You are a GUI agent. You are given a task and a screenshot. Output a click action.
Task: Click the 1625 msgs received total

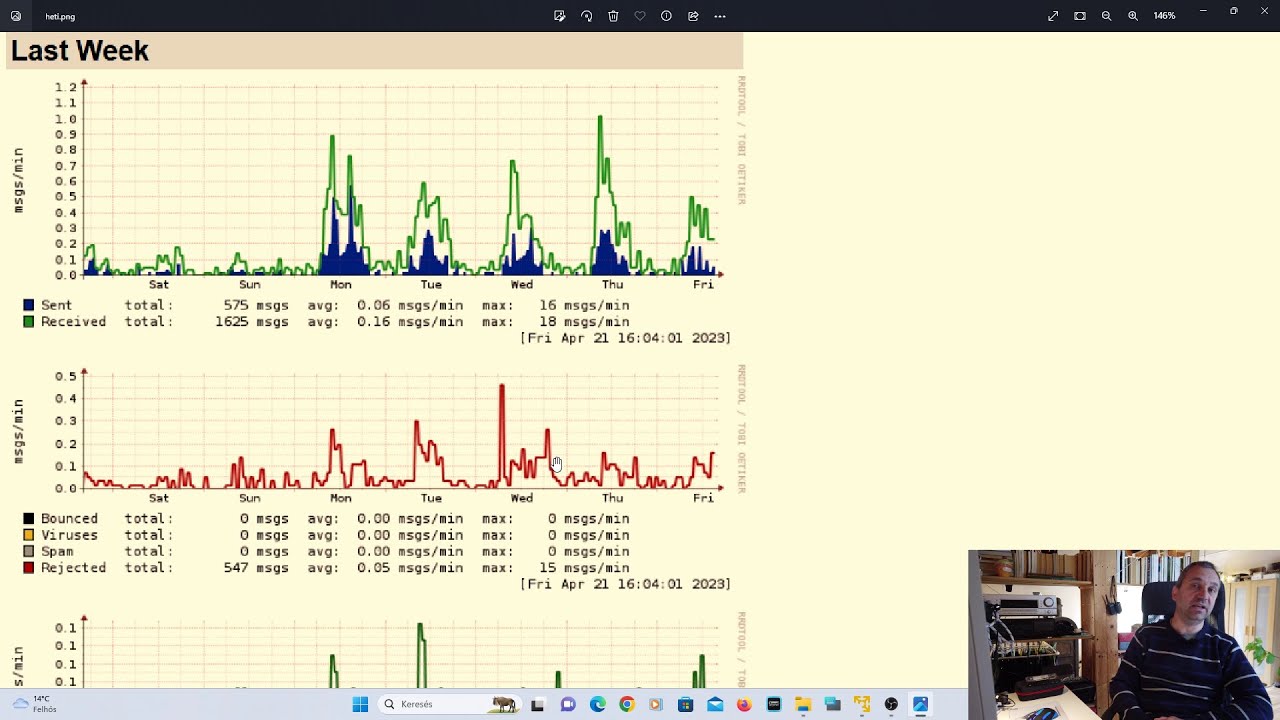pos(252,322)
